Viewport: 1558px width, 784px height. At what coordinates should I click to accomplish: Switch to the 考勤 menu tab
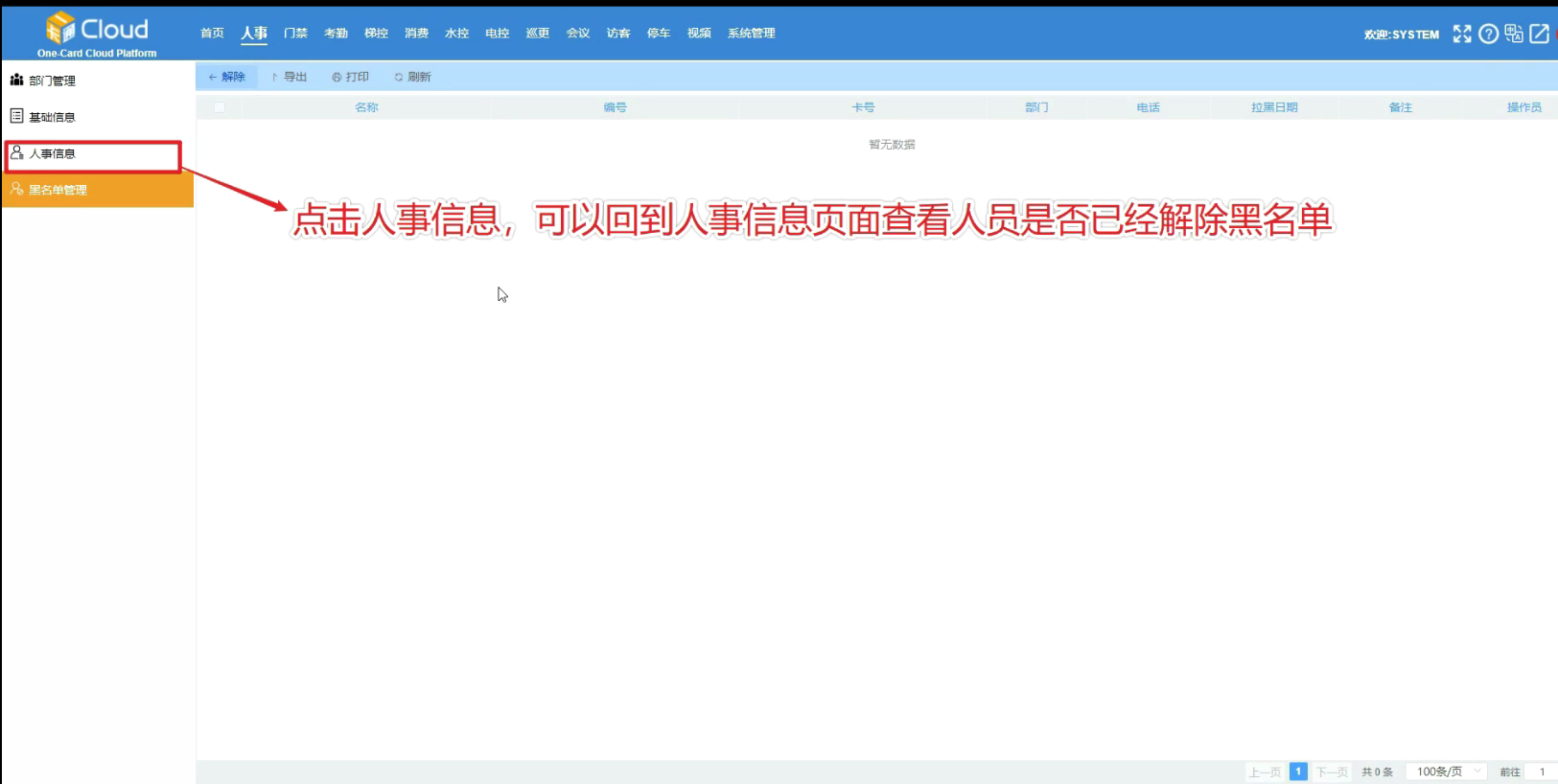pos(336,34)
